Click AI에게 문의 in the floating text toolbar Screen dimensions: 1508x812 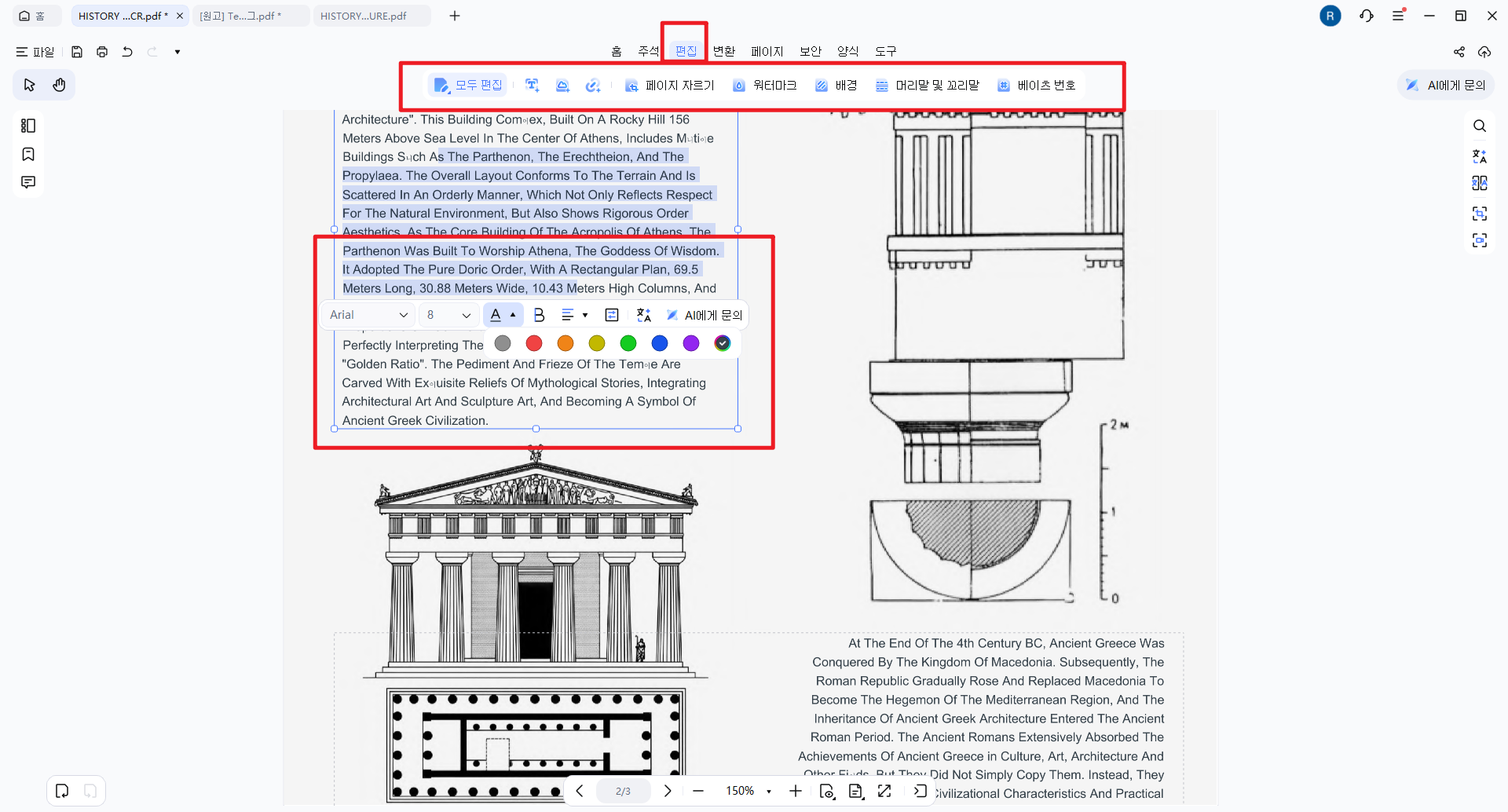(x=704, y=315)
